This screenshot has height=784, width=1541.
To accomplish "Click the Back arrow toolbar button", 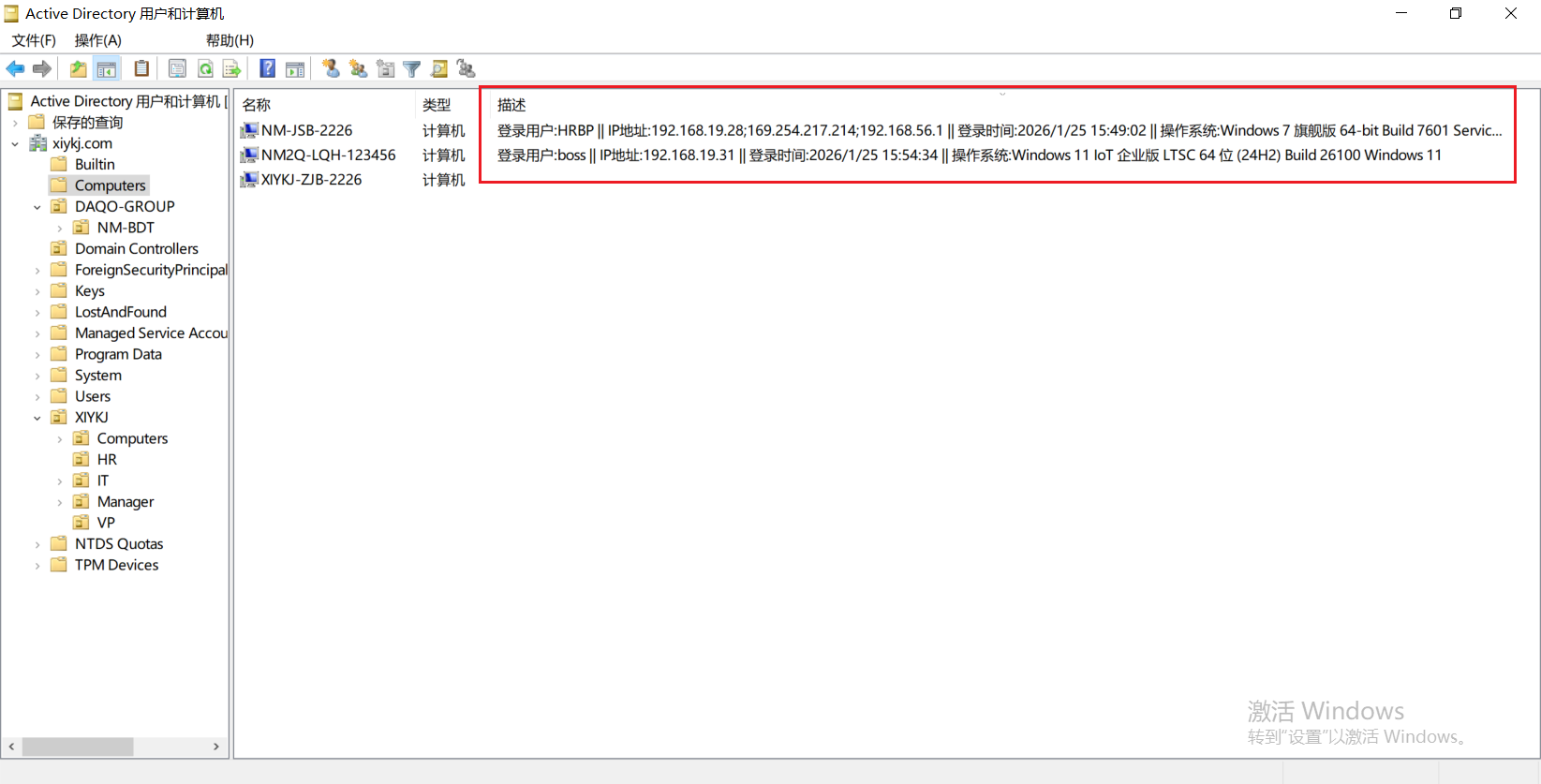I will pyautogui.click(x=16, y=68).
